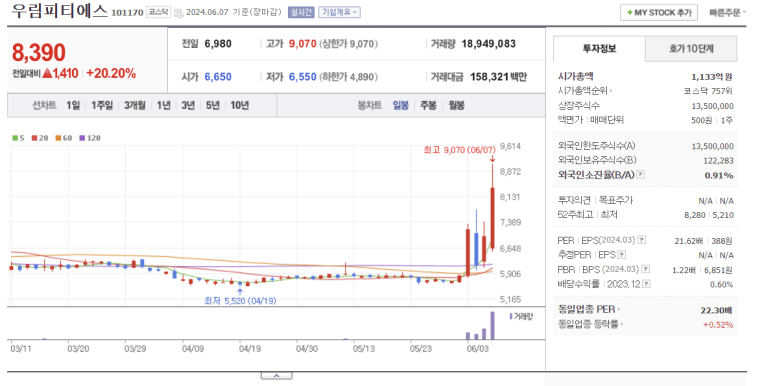
Task: Click the 우림피티에스 stock name
Action: tap(59, 11)
